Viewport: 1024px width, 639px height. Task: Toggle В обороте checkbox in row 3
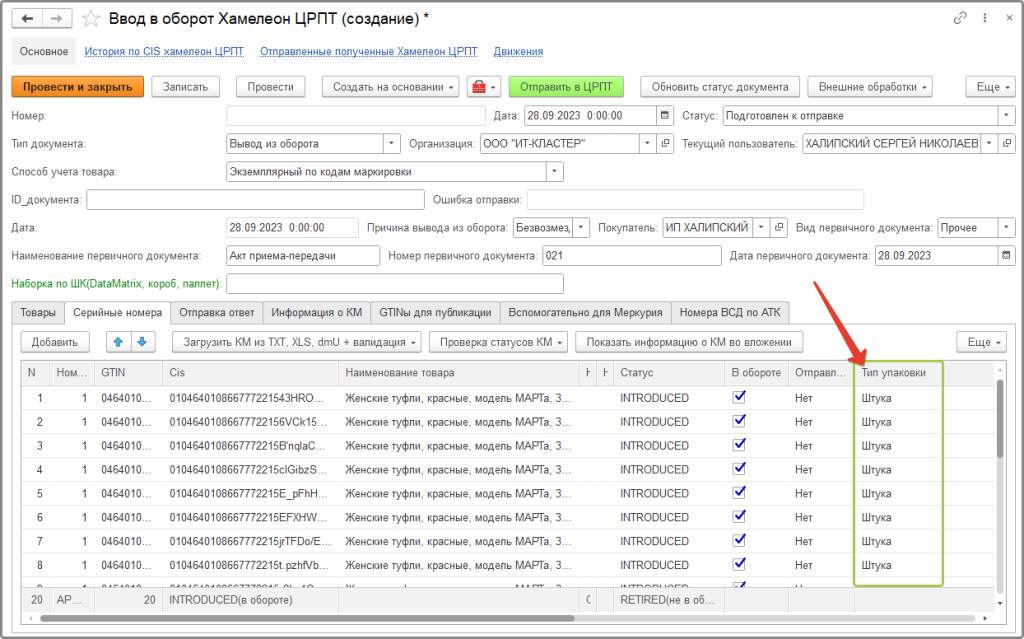pyautogui.click(x=739, y=445)
